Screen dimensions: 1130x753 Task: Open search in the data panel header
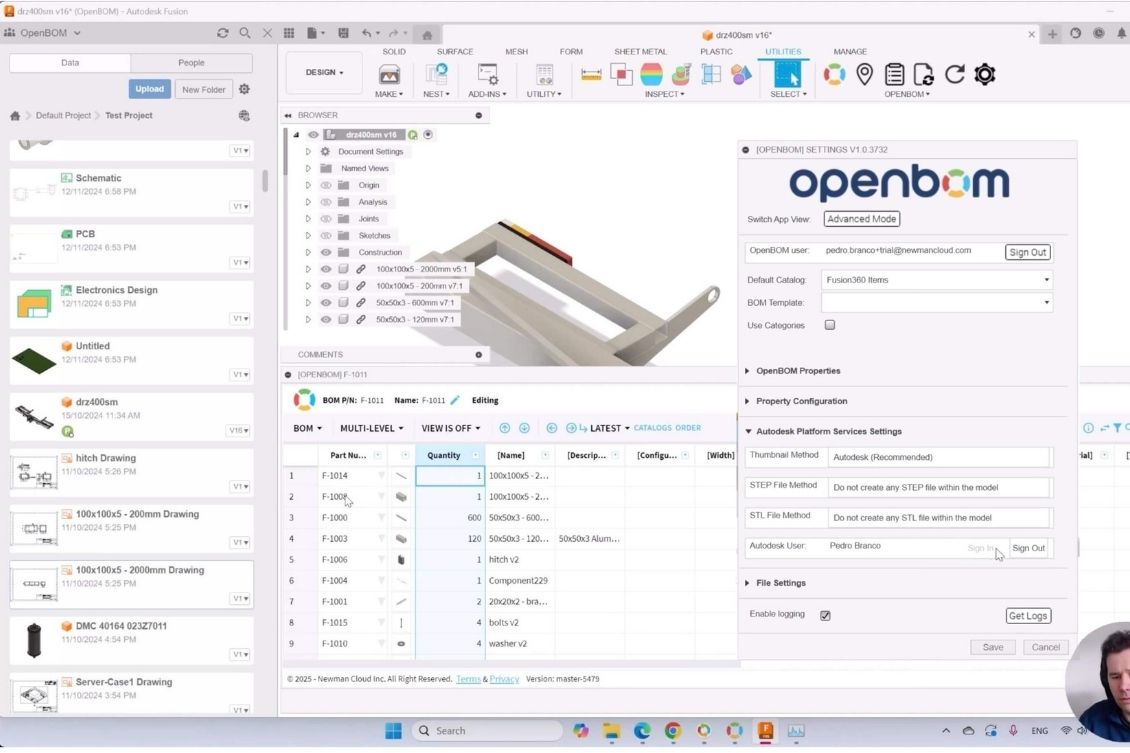pyautogui.click(x=245, y=33)
